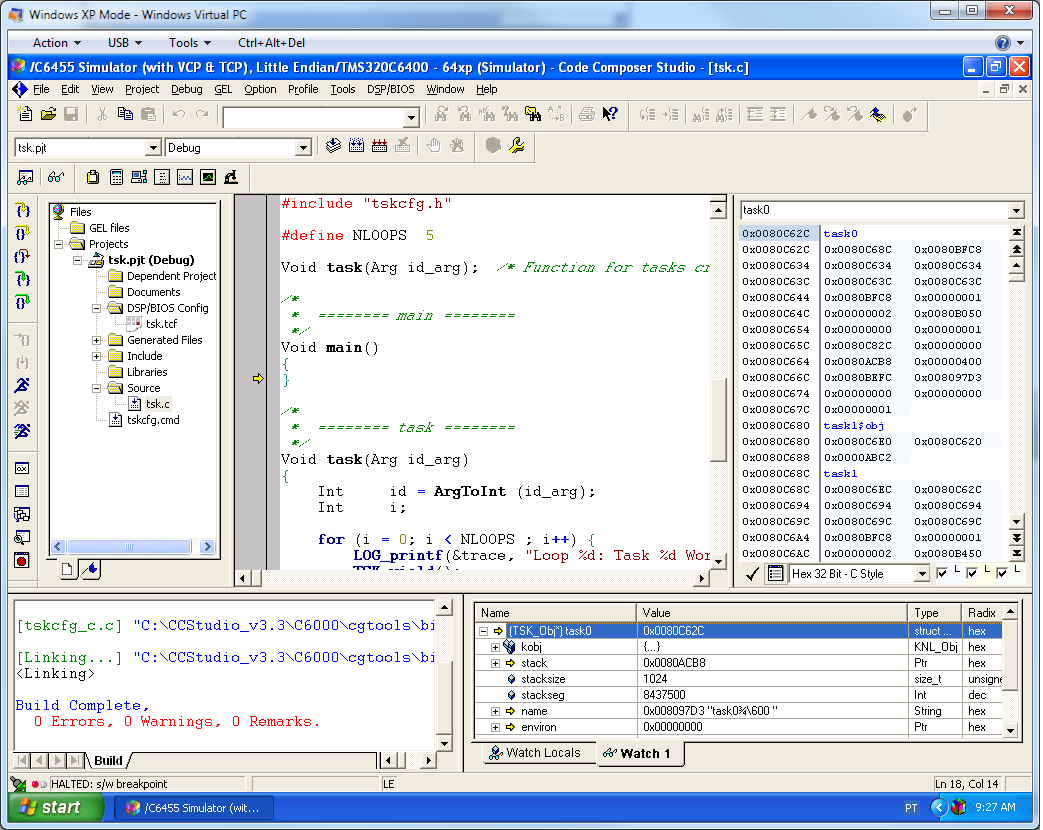Click the blue arrow bookmark toolbar icon
This screenshot has width=1043, height=830.
[x=877, y=114]
